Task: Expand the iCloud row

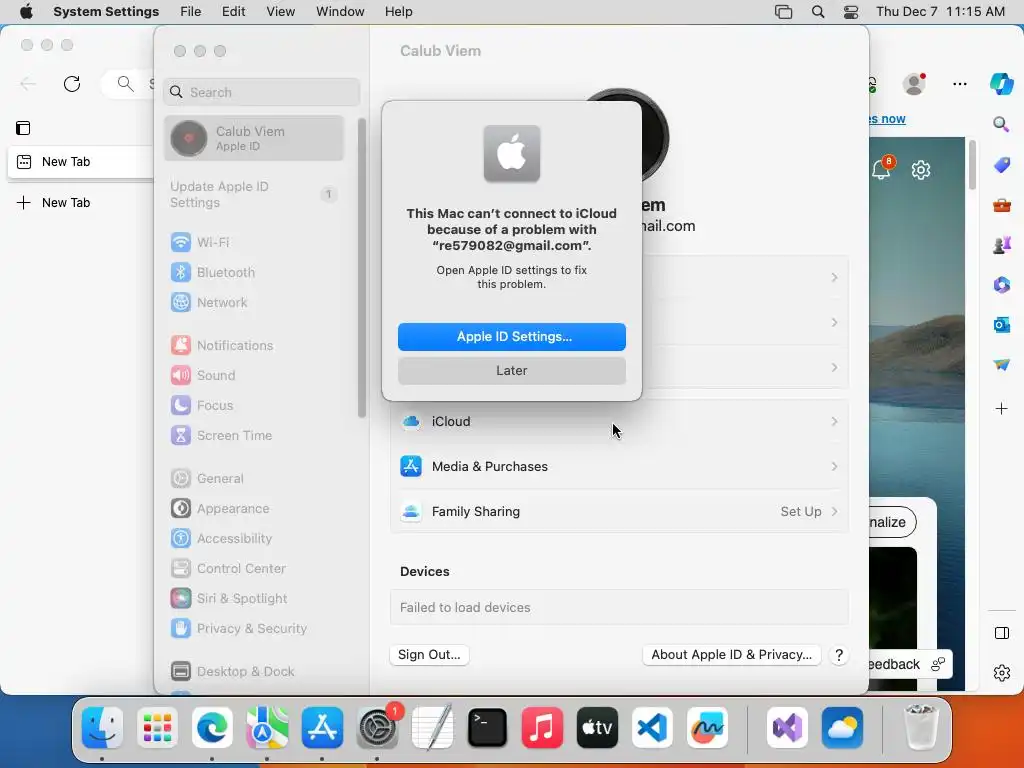Action: [x=619, y=421]
